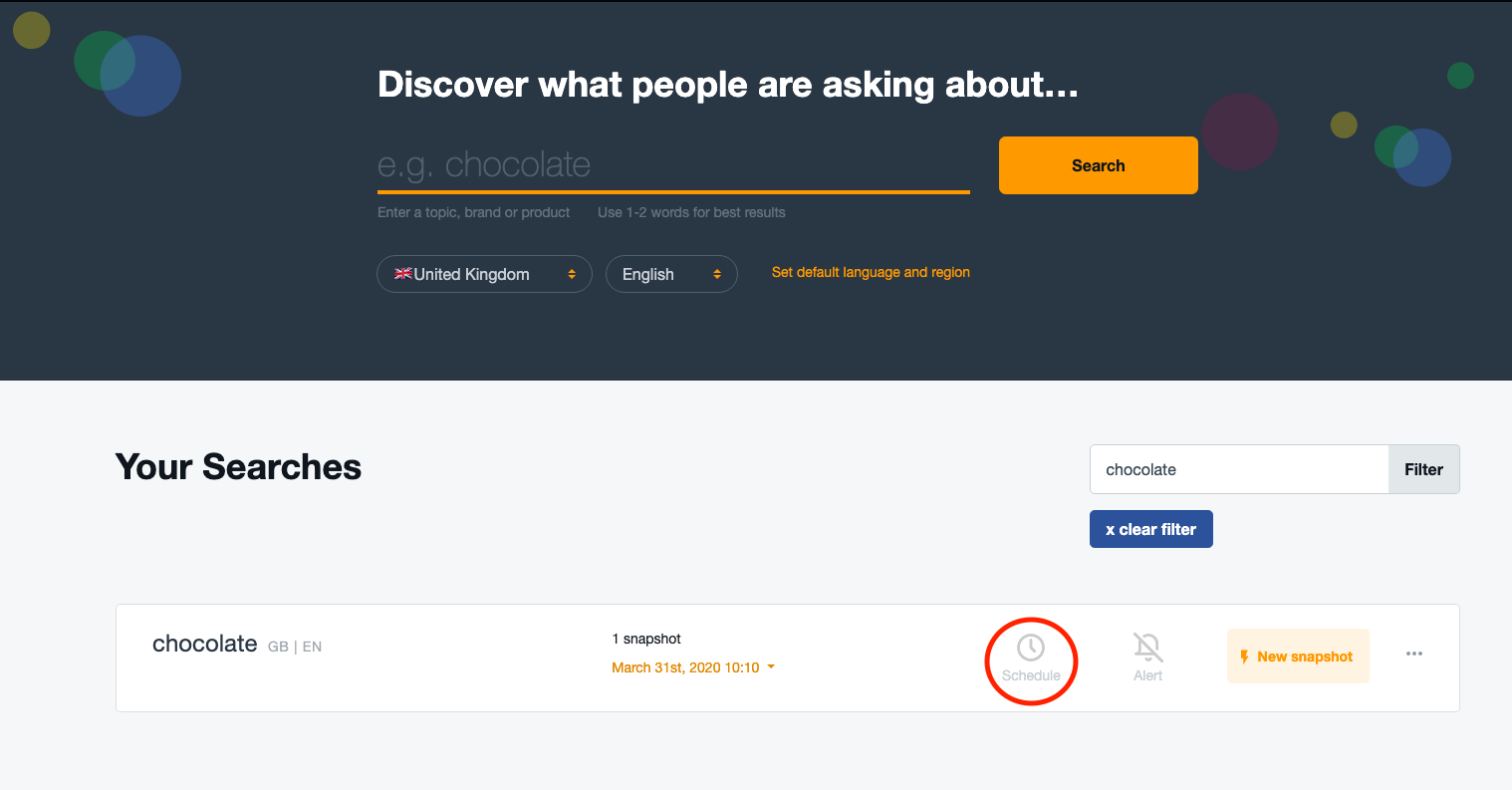Apply the Filter button
1512x790 pixels.
click(x=1423, y=469)
